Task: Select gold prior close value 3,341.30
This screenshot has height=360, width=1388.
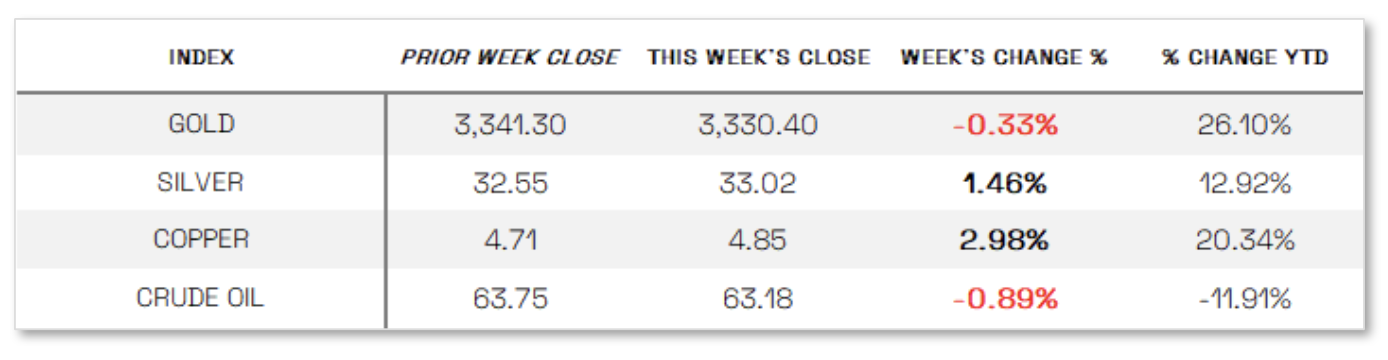Action: point(509,125)
